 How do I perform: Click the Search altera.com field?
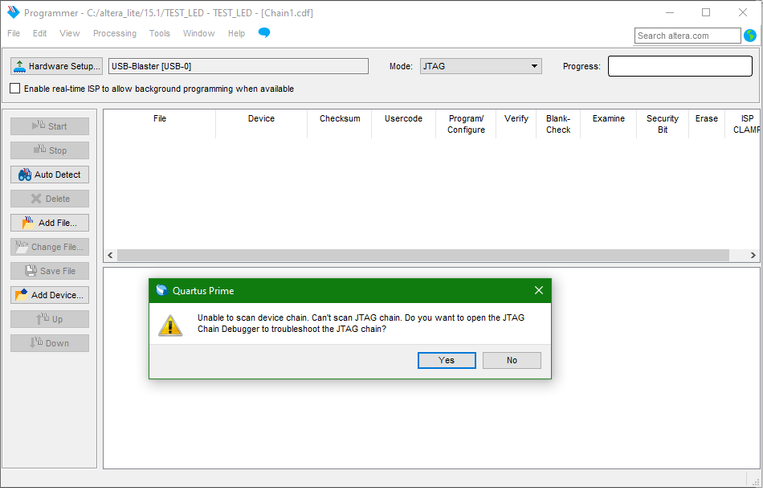point(687,36)
